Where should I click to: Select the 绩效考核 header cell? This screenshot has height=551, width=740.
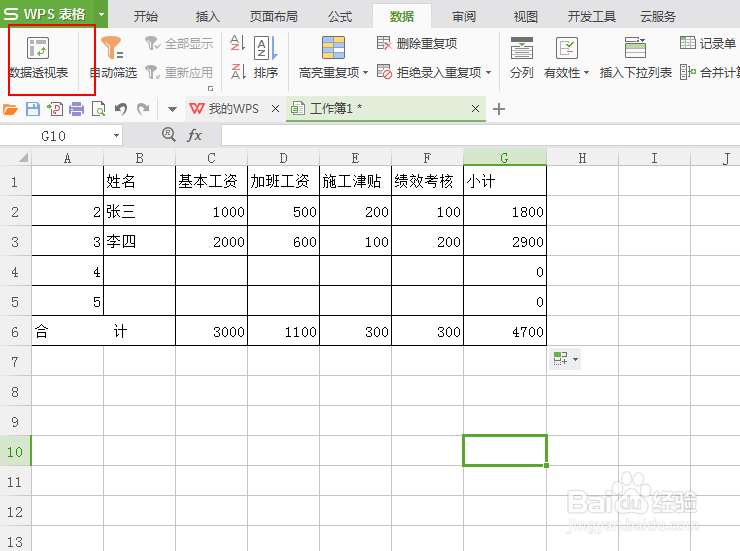tap(427, 181)
